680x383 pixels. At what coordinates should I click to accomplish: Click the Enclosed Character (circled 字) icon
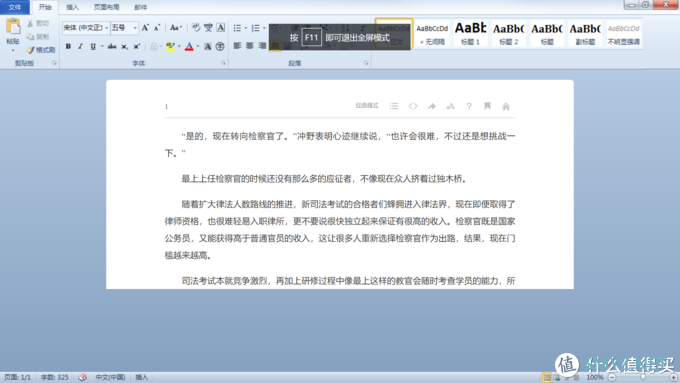pos(220,46)
